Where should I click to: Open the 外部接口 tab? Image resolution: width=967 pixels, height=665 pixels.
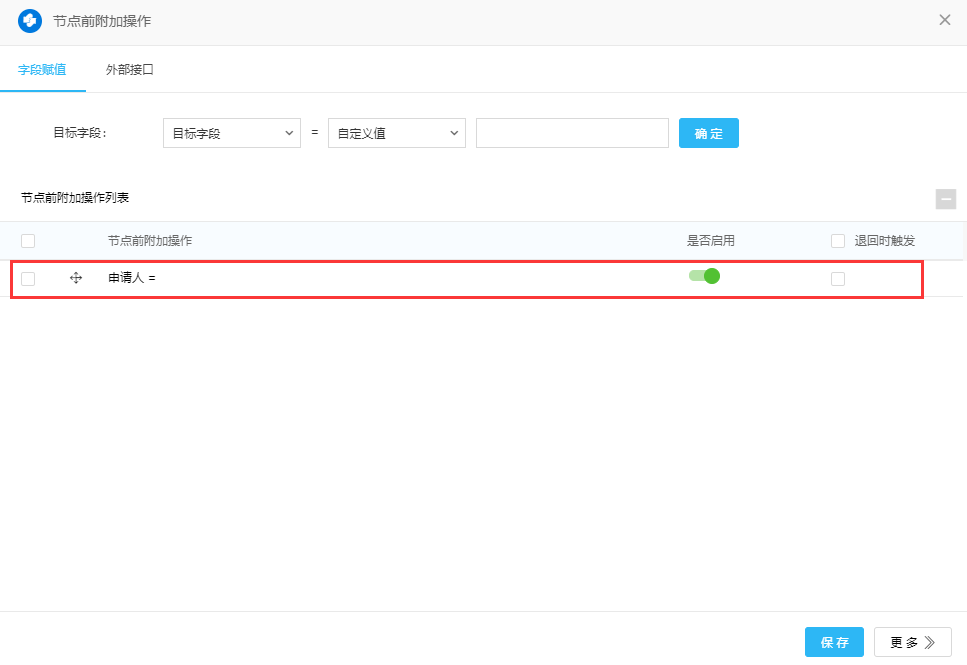[x=130, y=70]
